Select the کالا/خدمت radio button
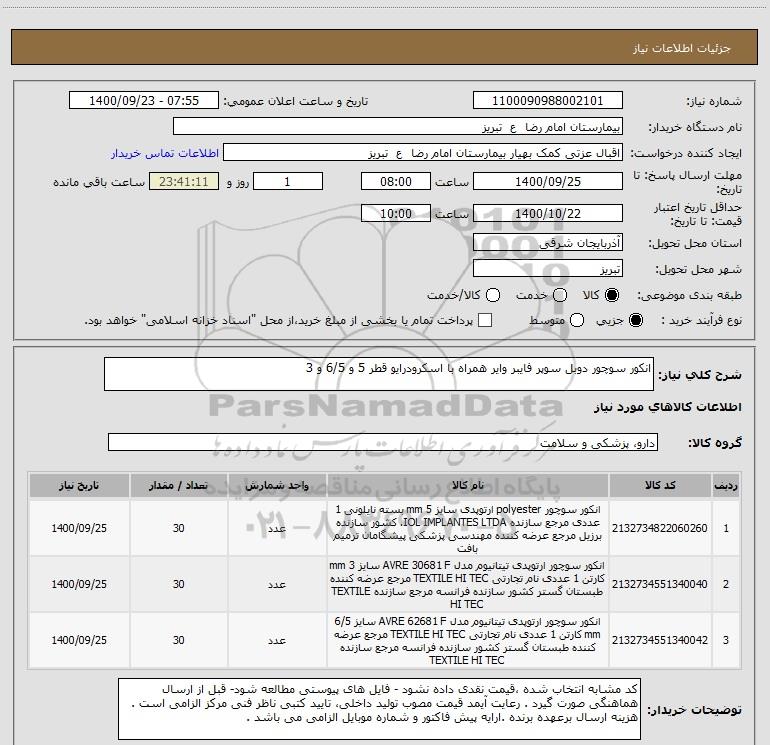Viewport: 770px width, 745px height. pyautogui.click(x=493, y=295)
